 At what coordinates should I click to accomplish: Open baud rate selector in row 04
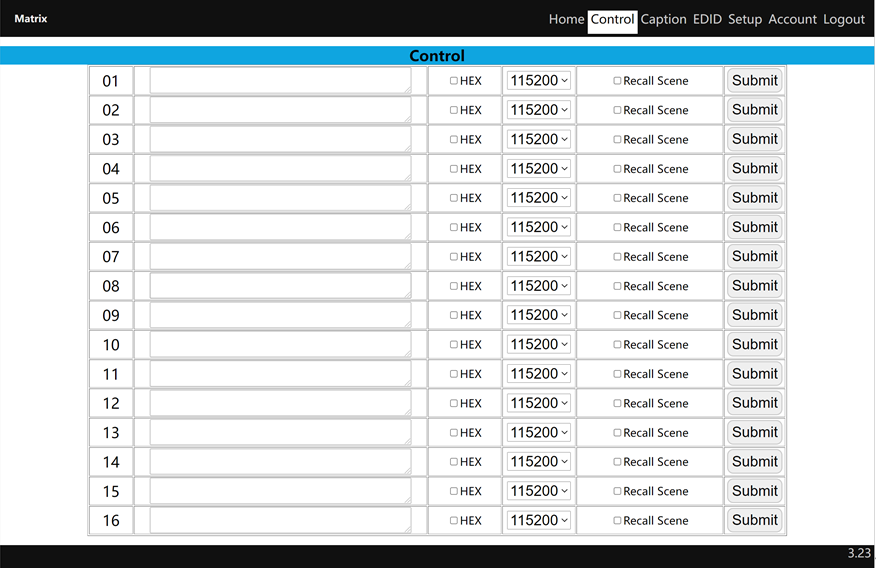pos(539,169)
